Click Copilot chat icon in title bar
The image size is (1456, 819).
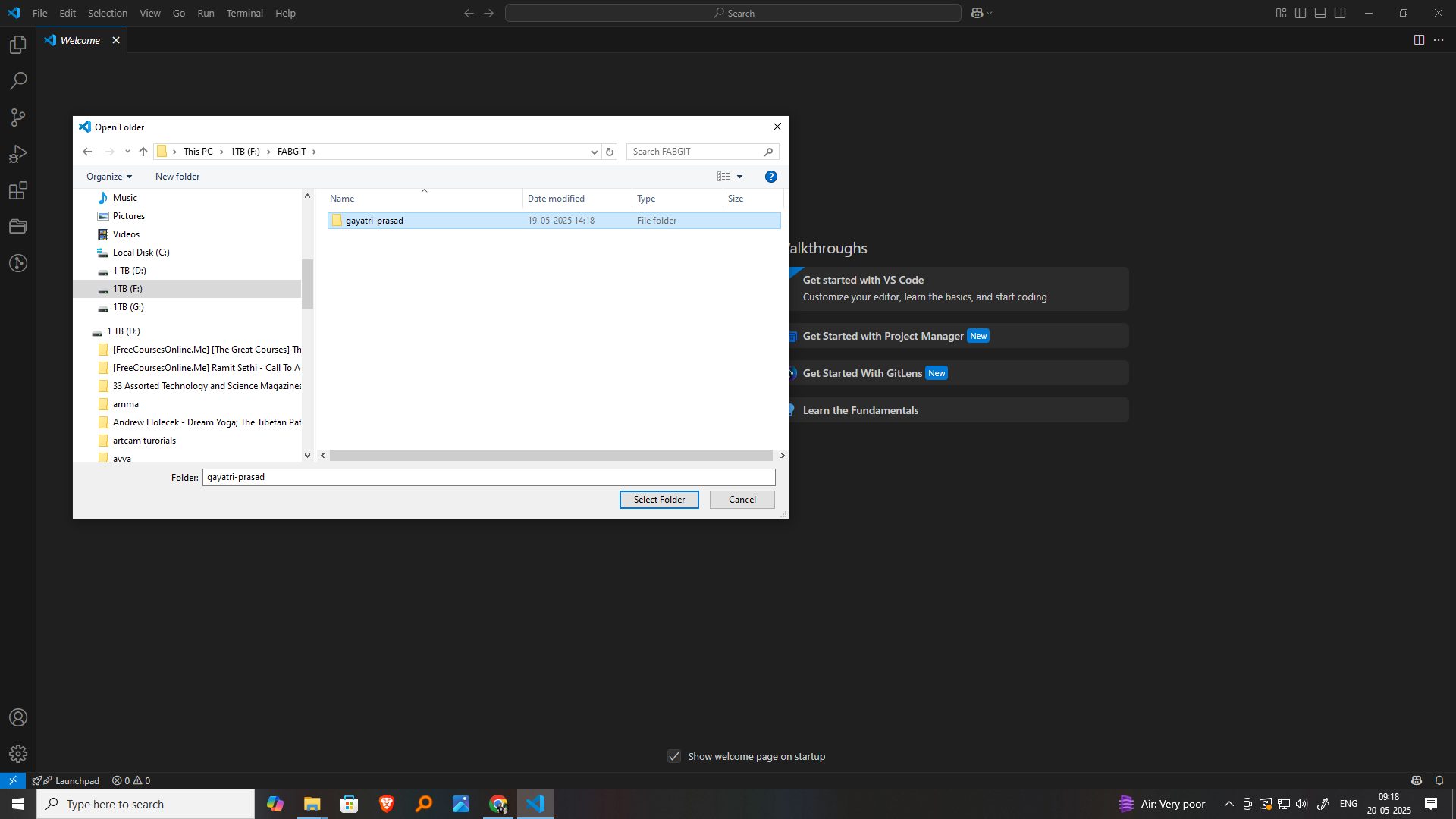[x=977, y=13]
